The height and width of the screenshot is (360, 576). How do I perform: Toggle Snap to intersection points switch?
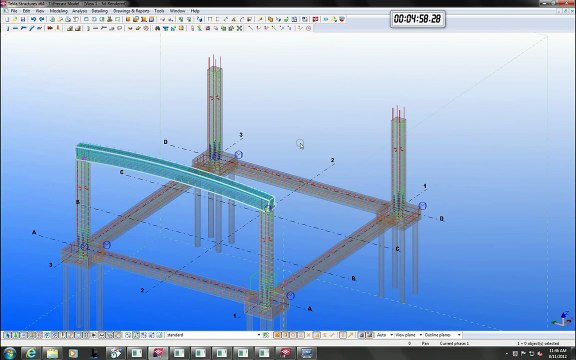click(309, 335)
